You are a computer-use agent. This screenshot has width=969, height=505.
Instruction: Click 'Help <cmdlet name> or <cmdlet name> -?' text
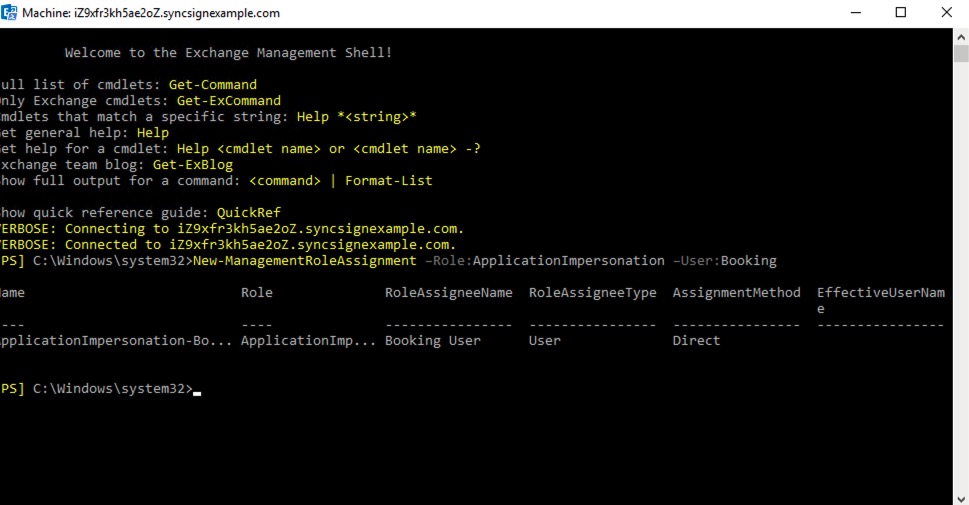coord(329,149)
